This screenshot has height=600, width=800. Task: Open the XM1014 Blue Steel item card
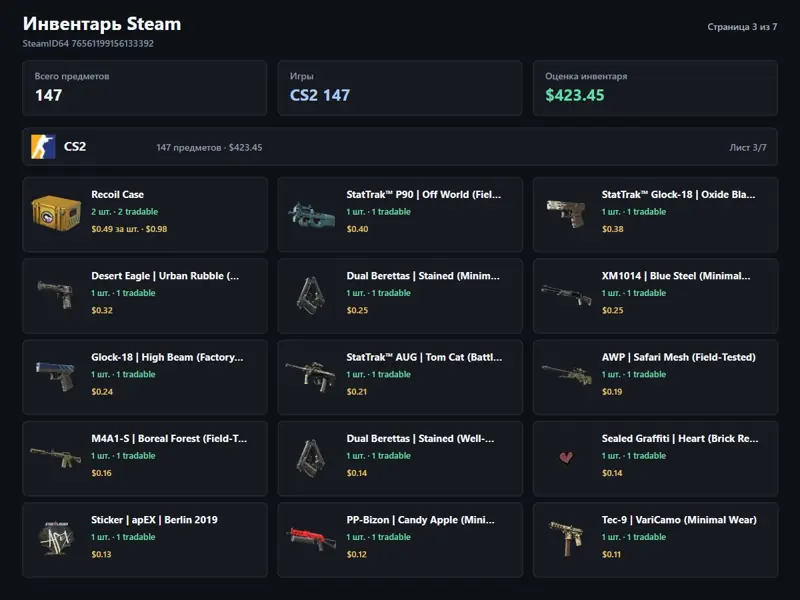tap(655, 296)
